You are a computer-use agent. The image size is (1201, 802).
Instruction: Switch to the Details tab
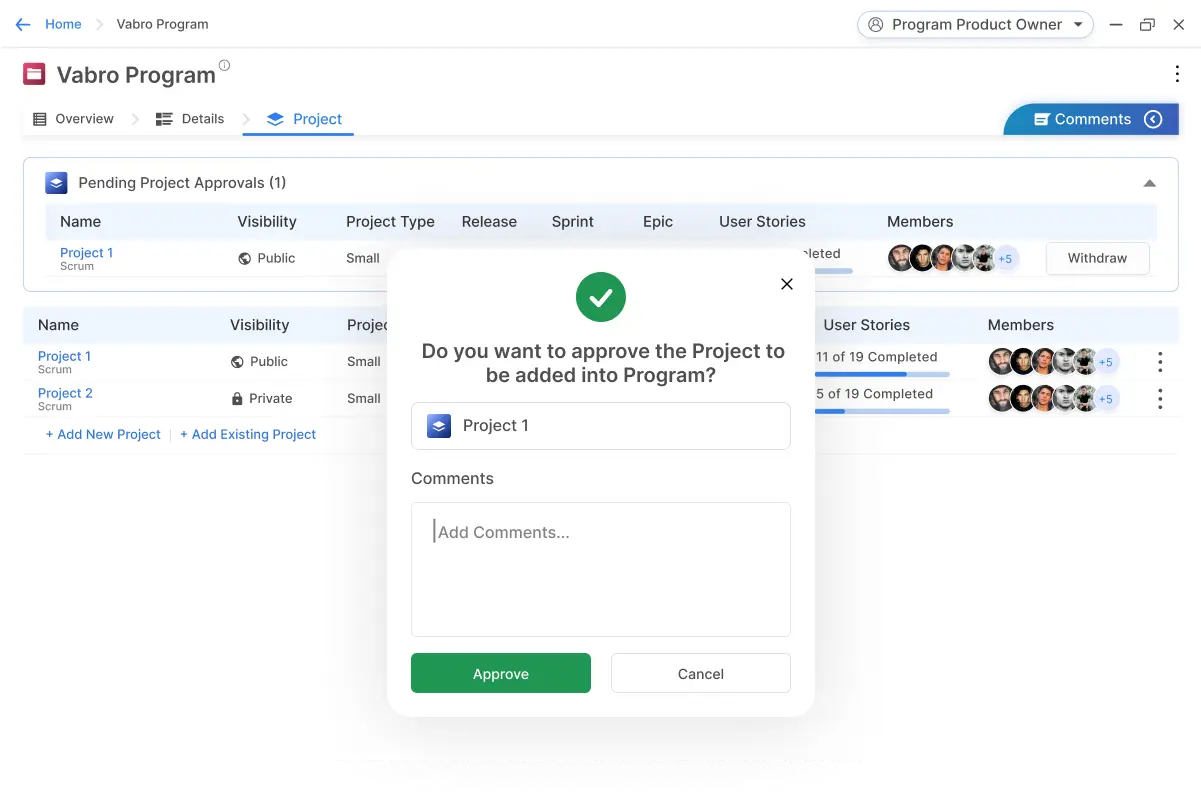pyautogui.click(x=190, y=119)
